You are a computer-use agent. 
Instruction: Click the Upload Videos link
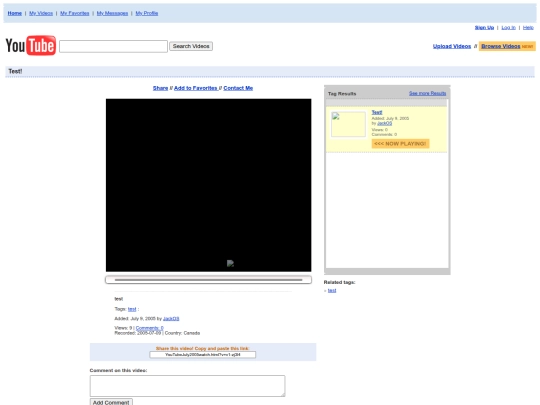click(x=452, y=46)
